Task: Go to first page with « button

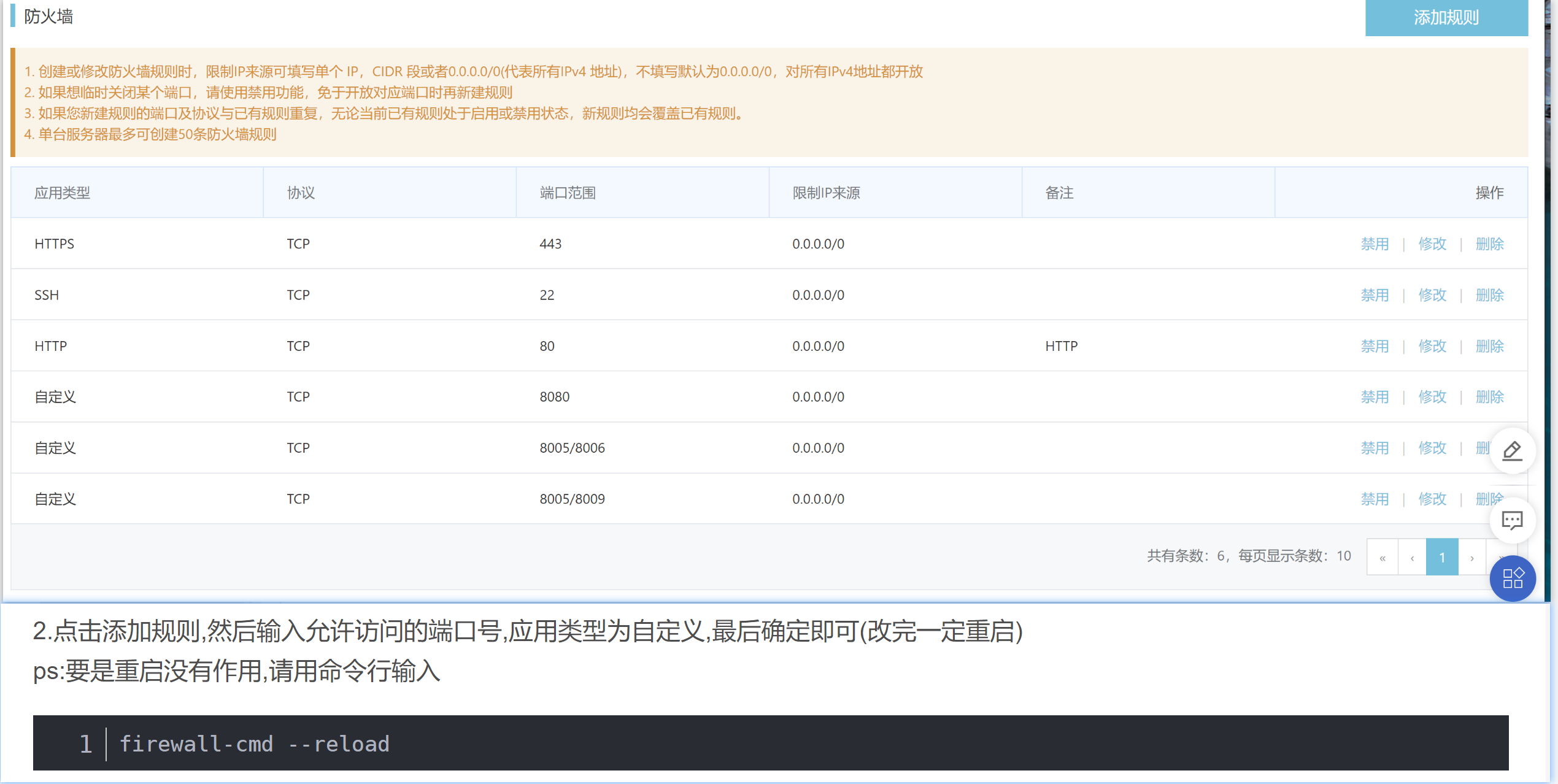Action: point(1383,557)
